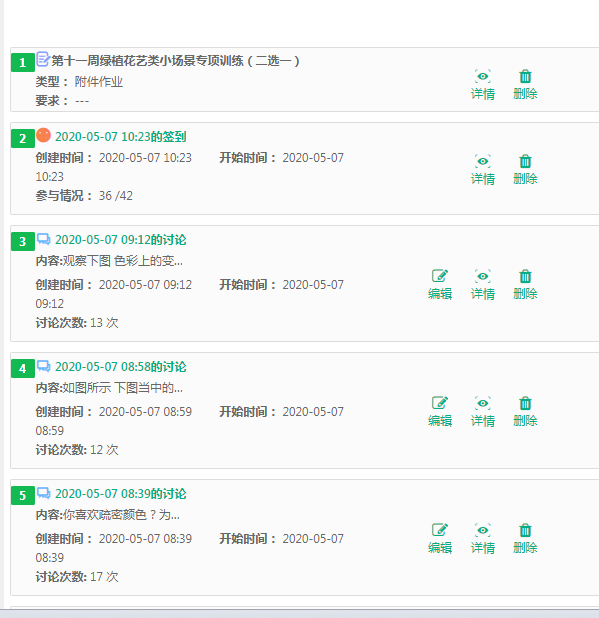Click the orange sign-in icon on item 2
The image size is (599, 618).
click(x=43, y=135)
